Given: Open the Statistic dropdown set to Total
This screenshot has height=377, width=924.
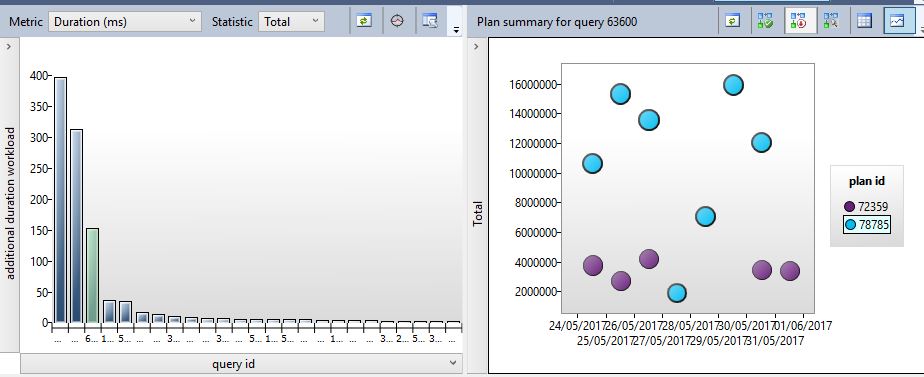Looking at the screenshot, I should tap(291, 22).
